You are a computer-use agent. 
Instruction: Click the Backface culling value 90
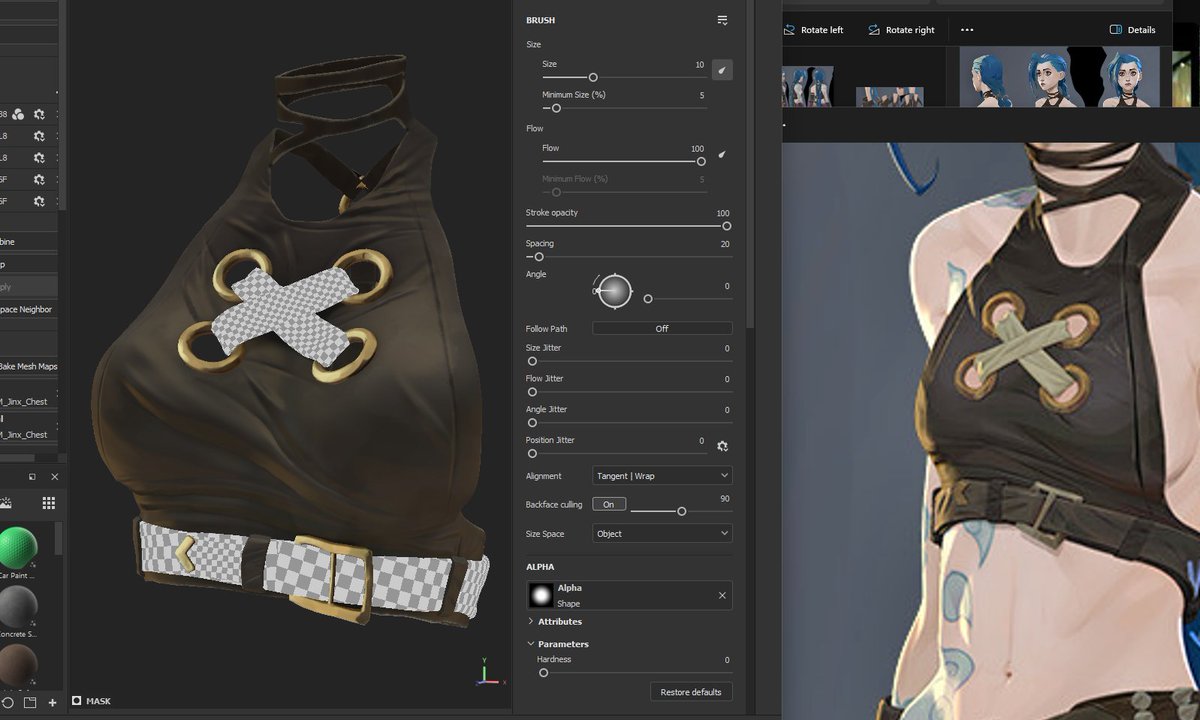(x=725, y=497)
